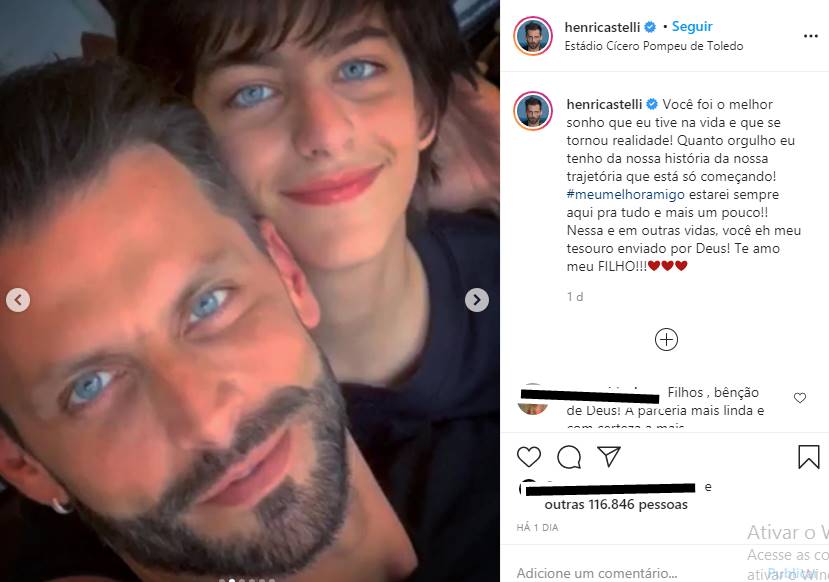
Task: Open the commenter's profile avatar
Action: tap(533, 398)
